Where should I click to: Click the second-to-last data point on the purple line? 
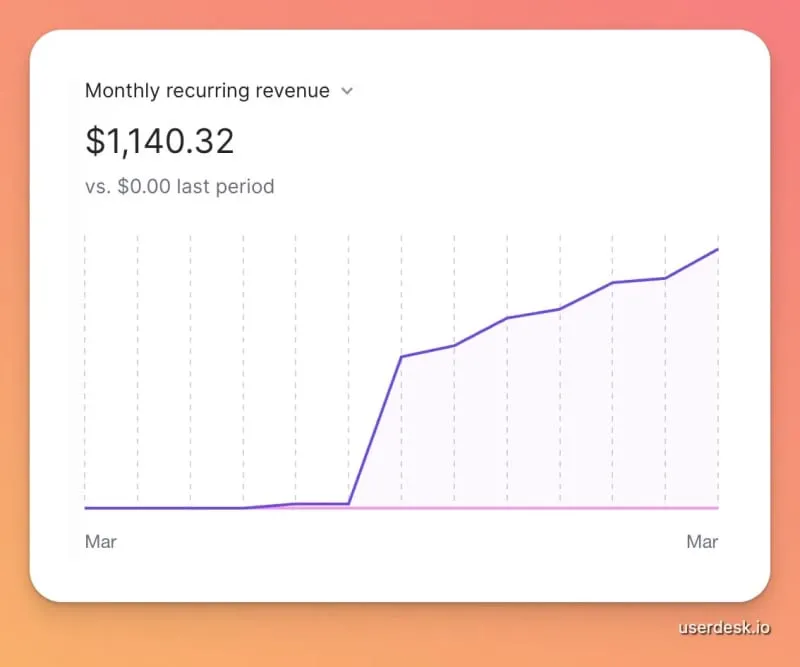[x=665, y=278]
